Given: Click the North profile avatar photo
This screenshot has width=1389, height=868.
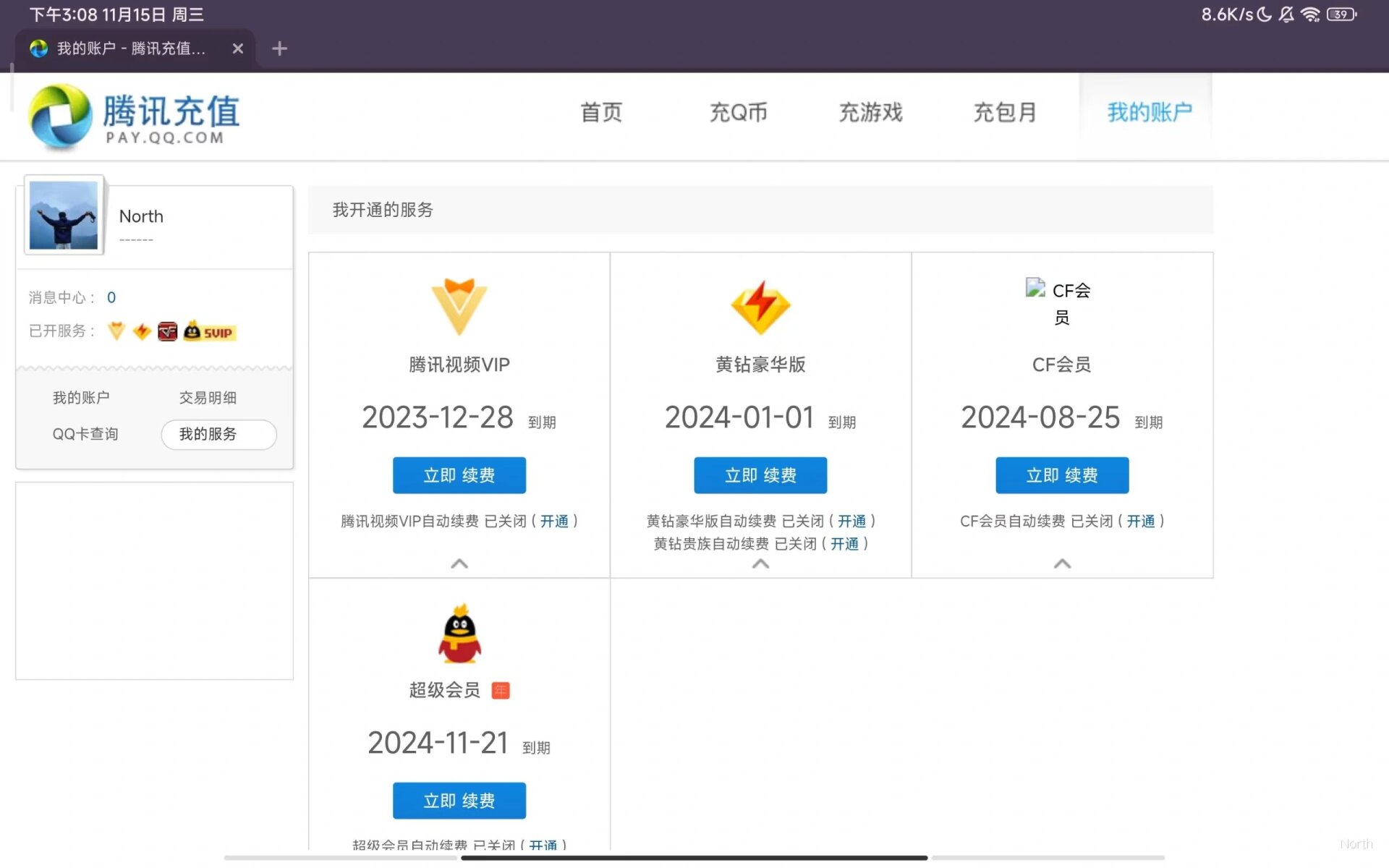Looking at the screenshot, I should point(64,215).
